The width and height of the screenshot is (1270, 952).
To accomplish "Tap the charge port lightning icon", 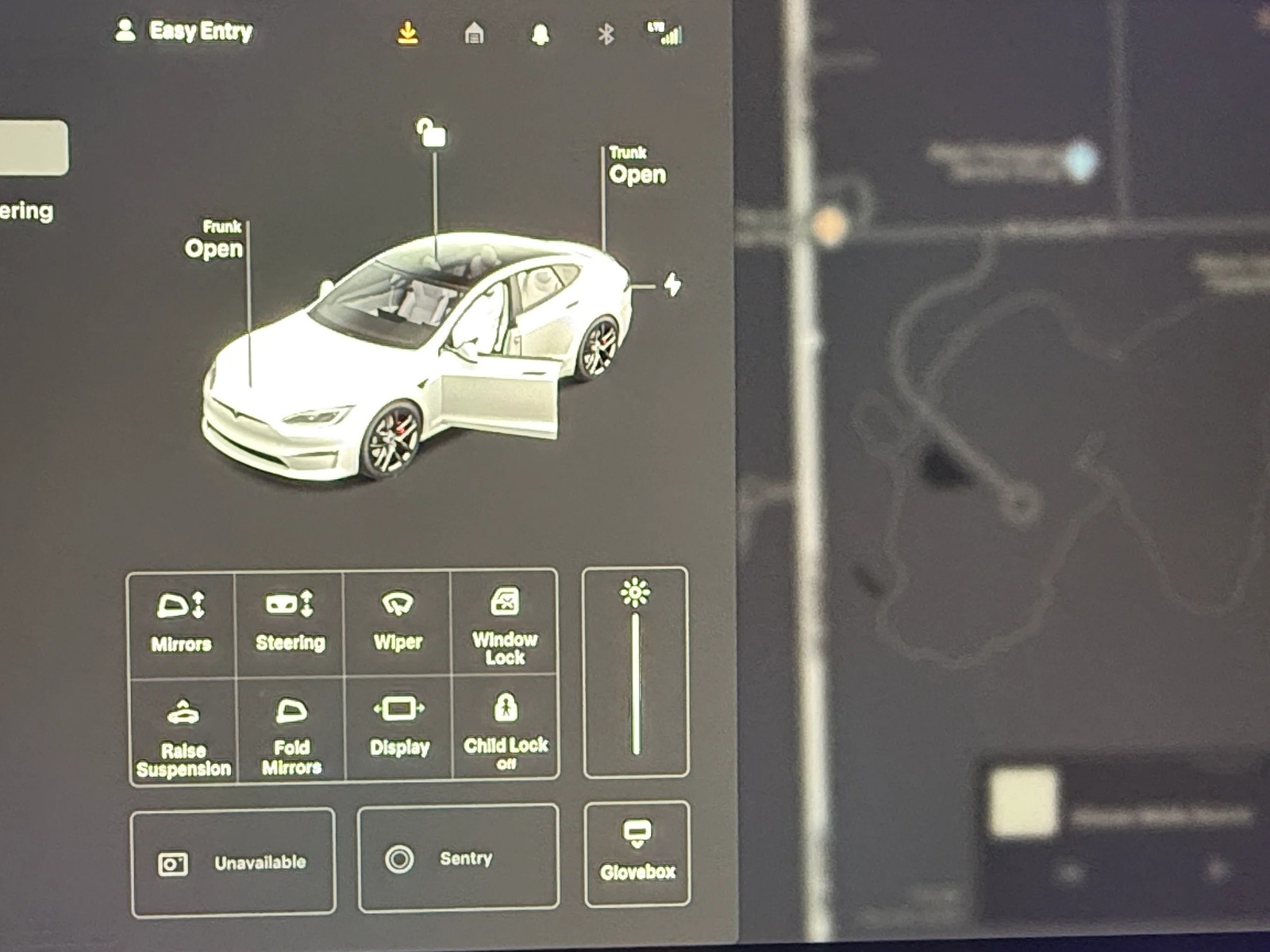I will tap(672, 284).
